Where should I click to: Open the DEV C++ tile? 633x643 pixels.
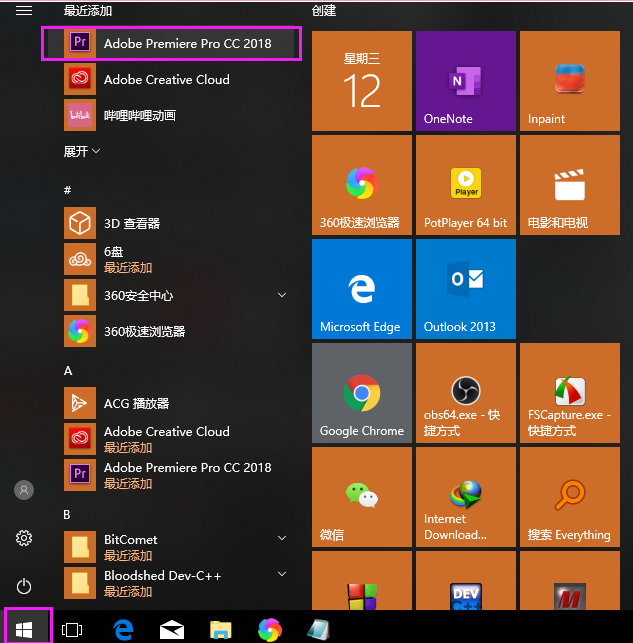tap(466, 581)
